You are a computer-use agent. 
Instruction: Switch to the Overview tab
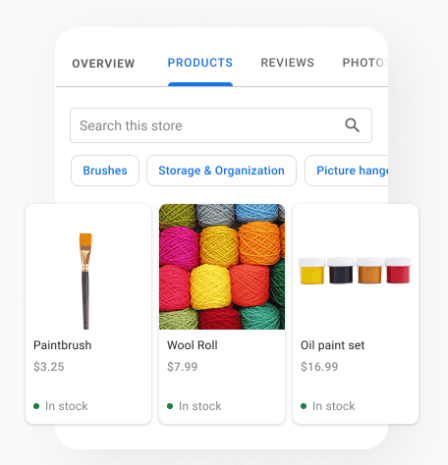click(103, 63)
